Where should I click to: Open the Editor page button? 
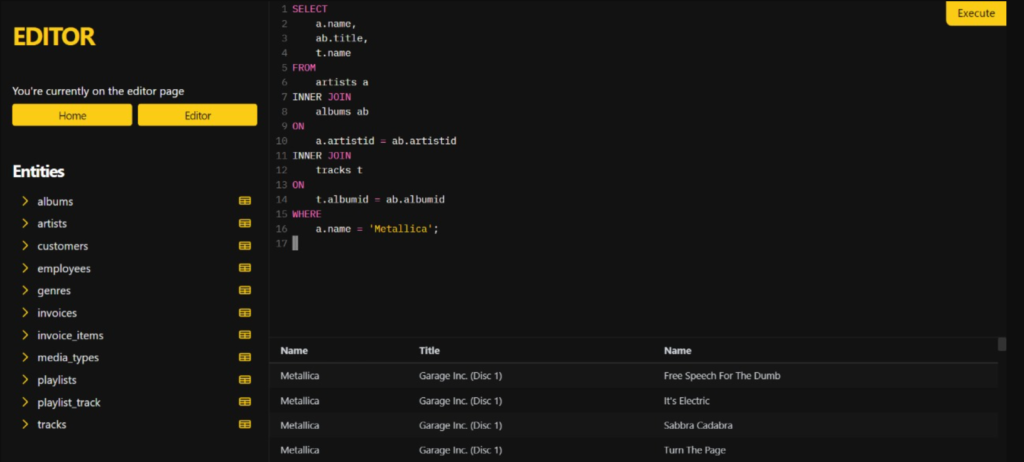click(197, 115)
